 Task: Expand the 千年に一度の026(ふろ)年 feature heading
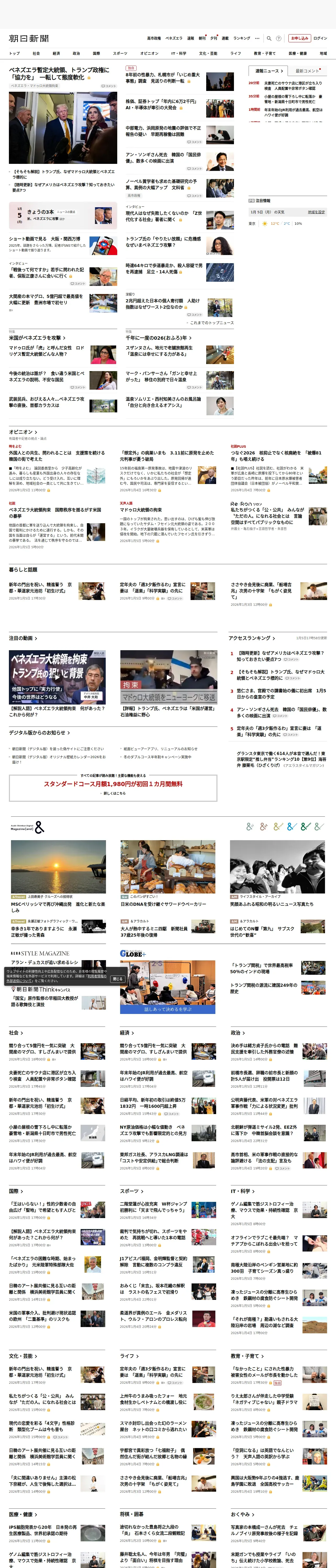(x=159, y=338)
